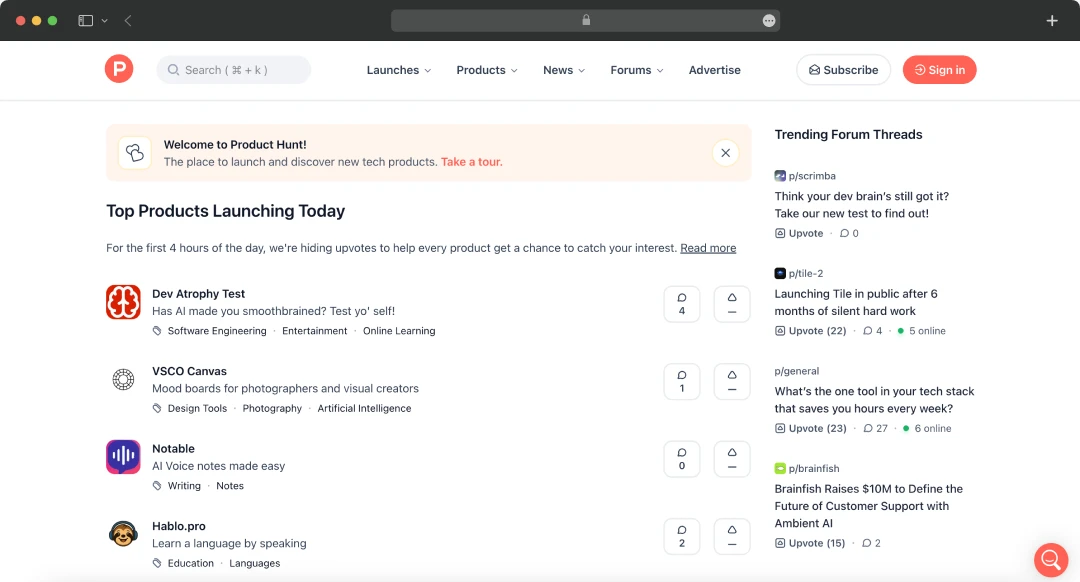Image resolution: width=1080 pixels, height=582 pixels.
Task: Upvote the Scrimba dev brain thread
Action: point(799,233)
